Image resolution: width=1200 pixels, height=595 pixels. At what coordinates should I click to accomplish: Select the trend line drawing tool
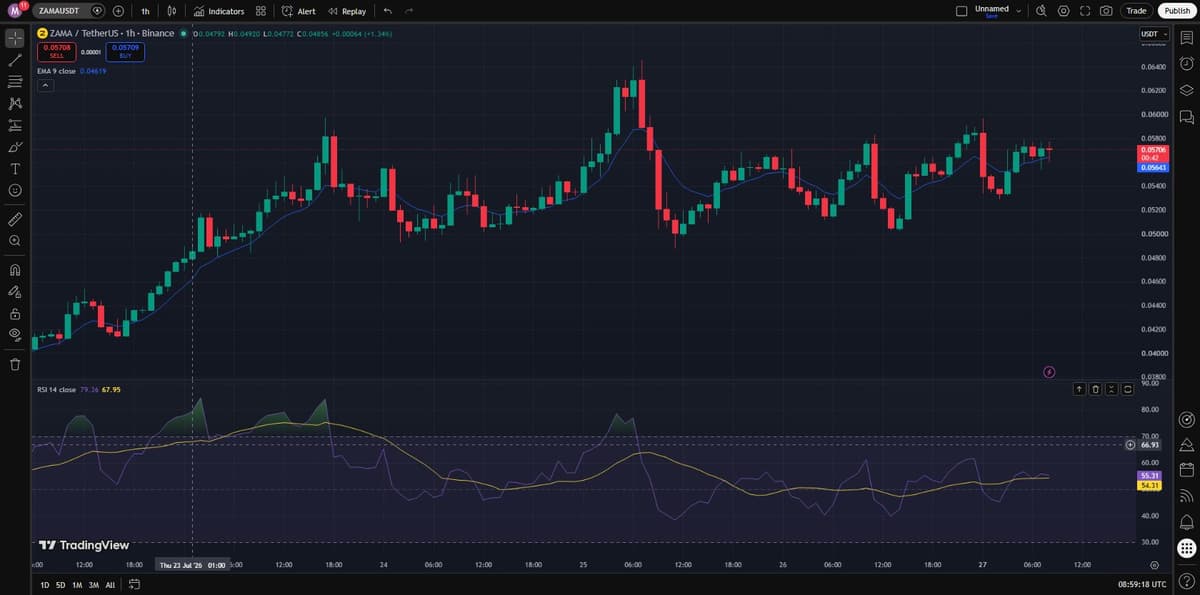click(x=15, y=60)
